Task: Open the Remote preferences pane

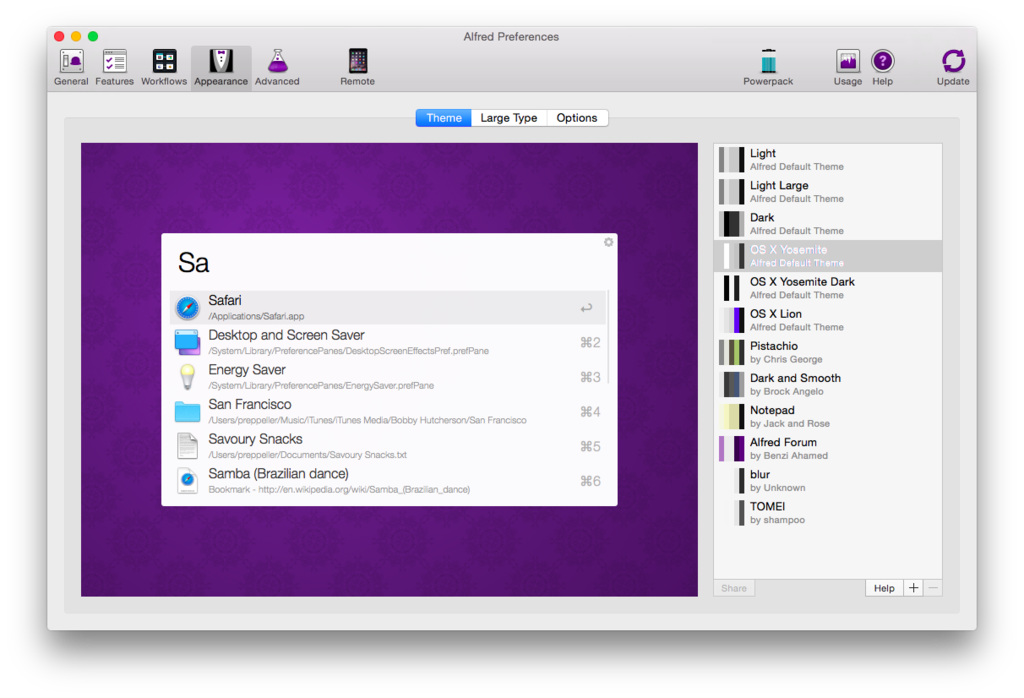Action: tap(357, 68)
